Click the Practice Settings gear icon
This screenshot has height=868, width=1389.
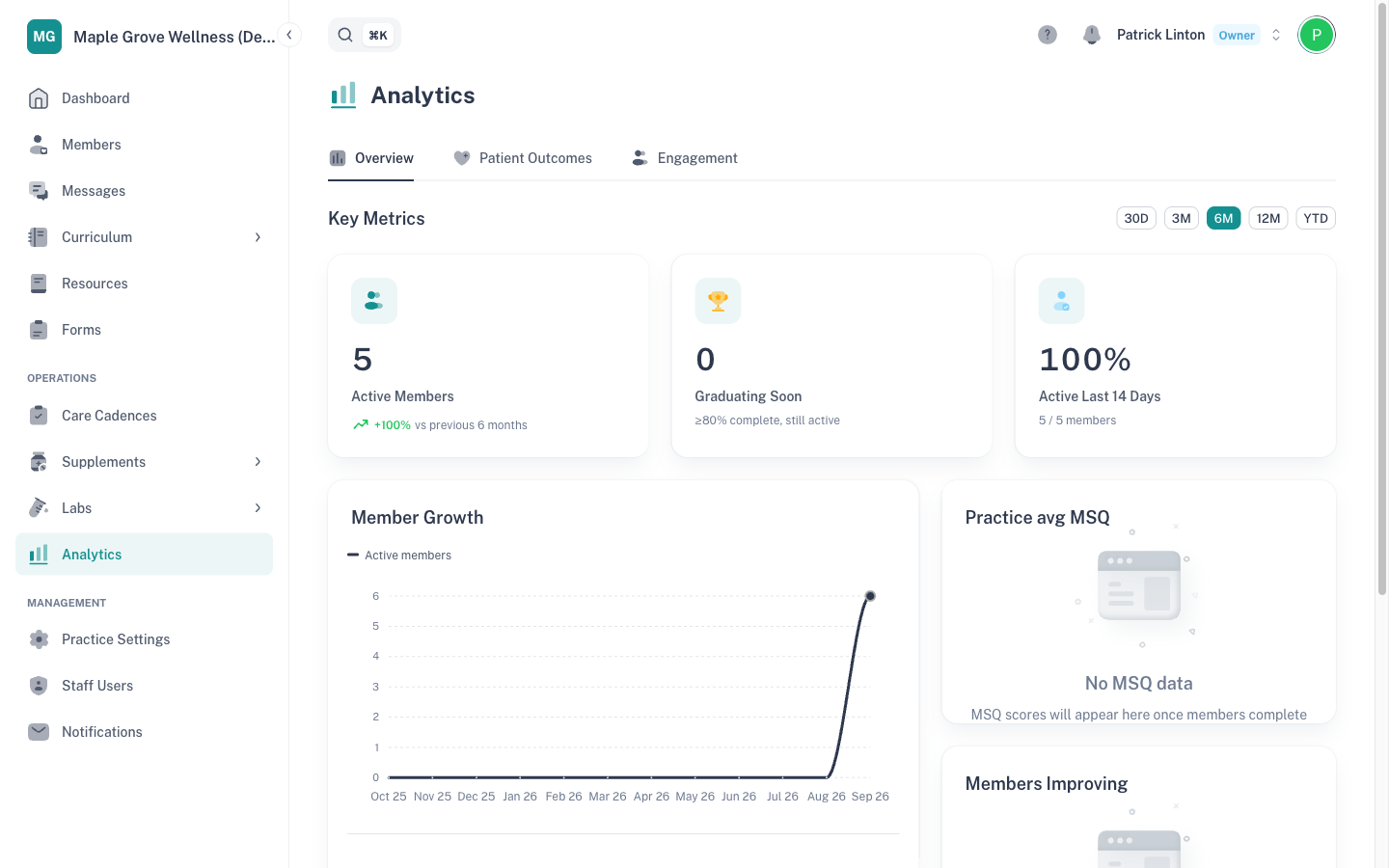39,639
